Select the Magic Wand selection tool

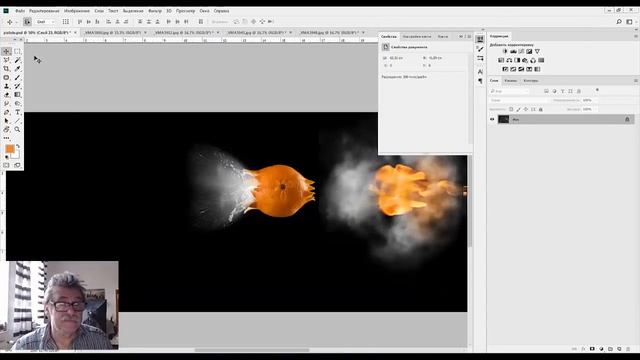(18, 60)
